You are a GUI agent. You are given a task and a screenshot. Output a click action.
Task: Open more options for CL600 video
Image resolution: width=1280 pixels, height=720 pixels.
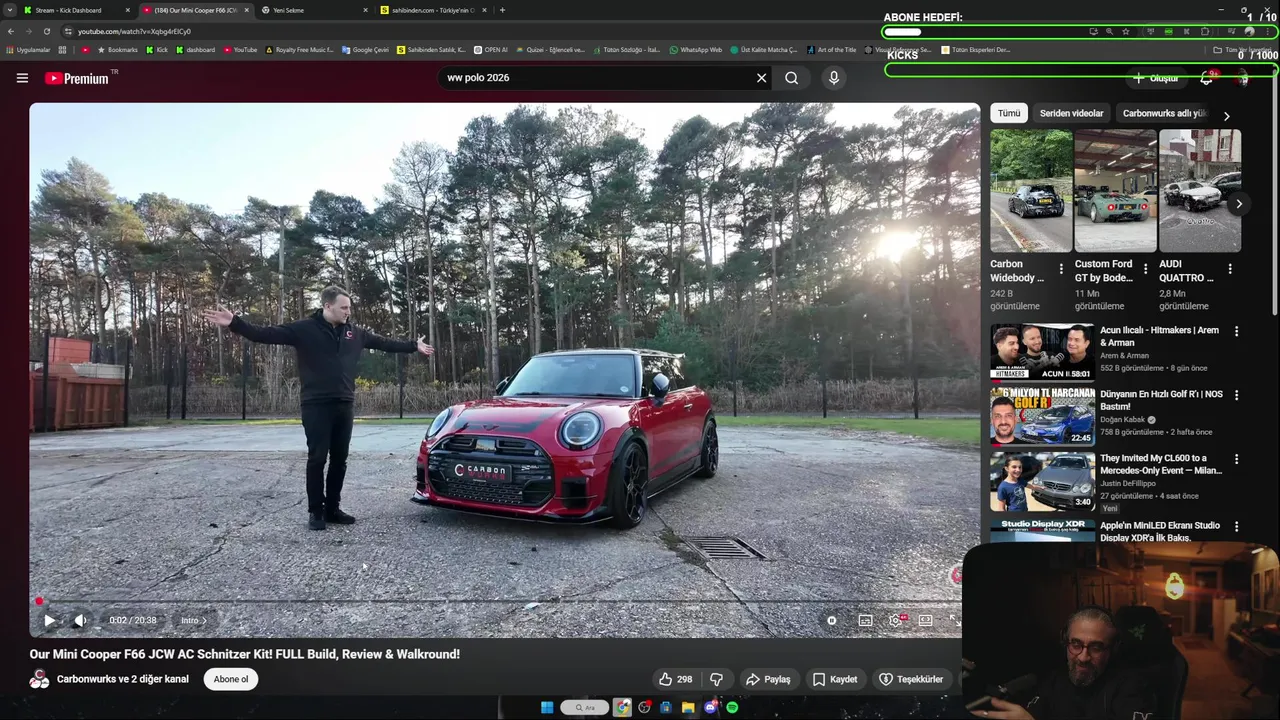point(1236,459)
